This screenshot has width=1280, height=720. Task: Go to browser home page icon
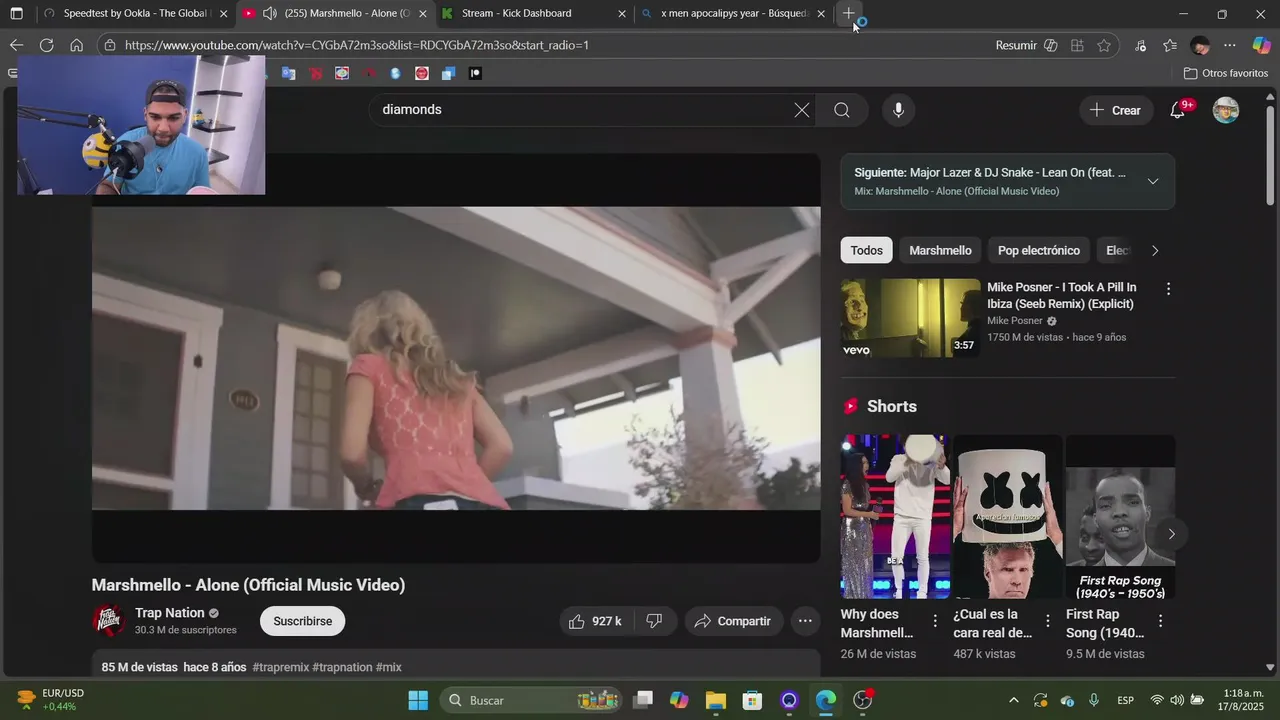(x=76, y=45)
